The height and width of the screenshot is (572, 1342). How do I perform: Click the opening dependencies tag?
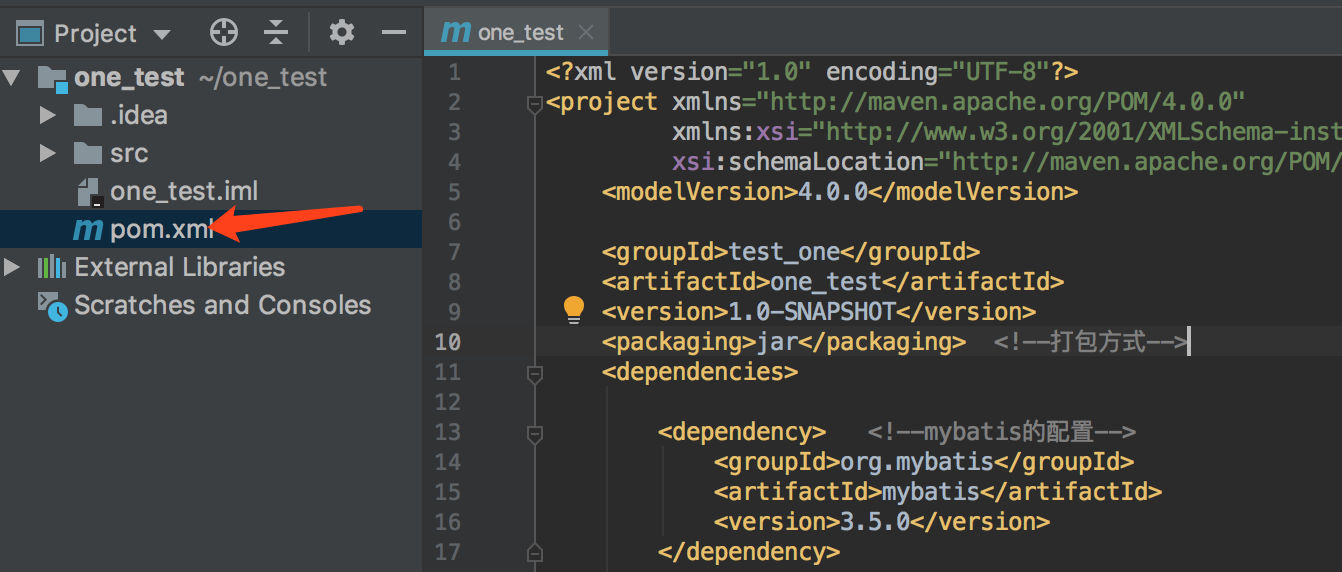700,372
